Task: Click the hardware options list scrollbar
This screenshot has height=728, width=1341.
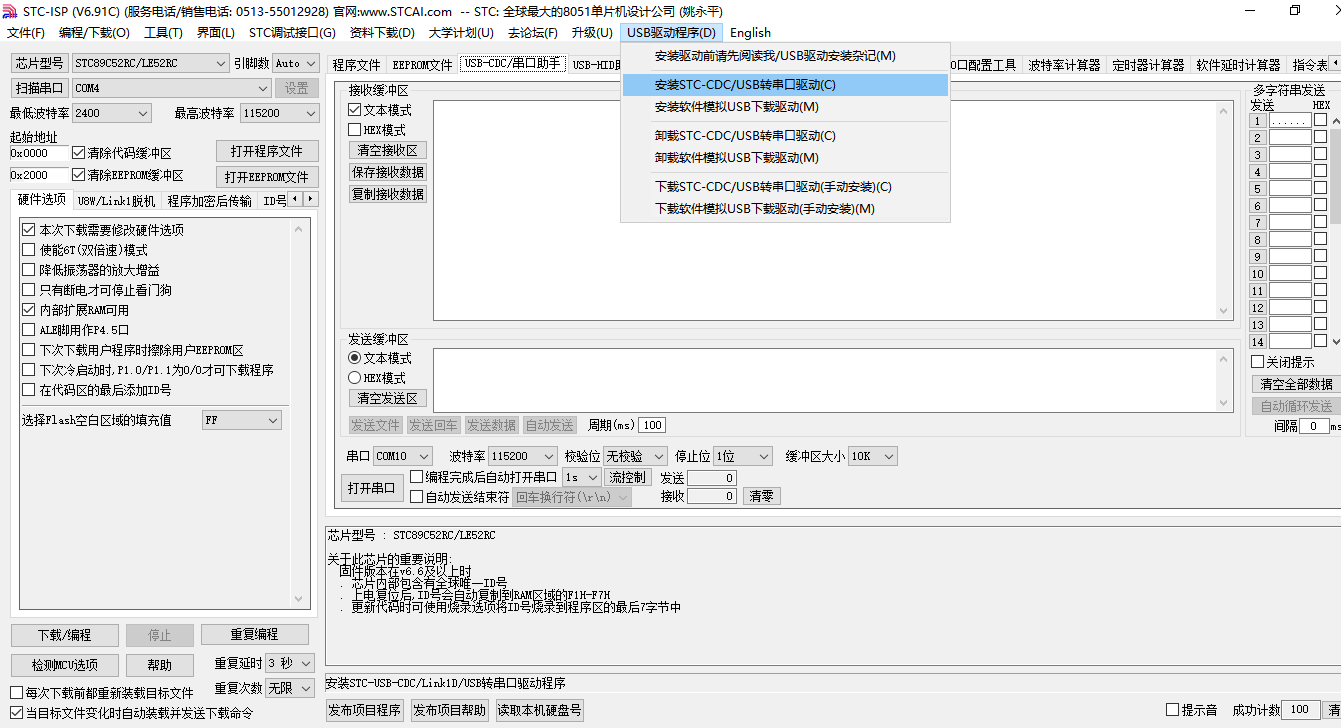Action: (298, 414)
